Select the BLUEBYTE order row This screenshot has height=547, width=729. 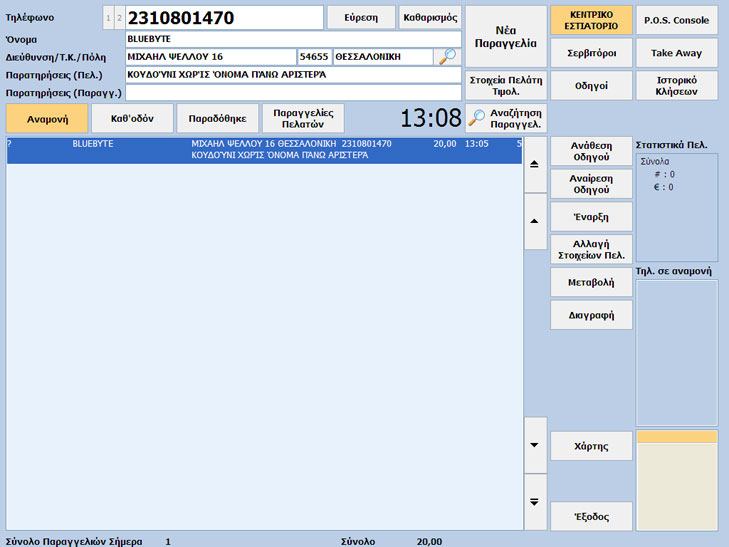point(264,150)
